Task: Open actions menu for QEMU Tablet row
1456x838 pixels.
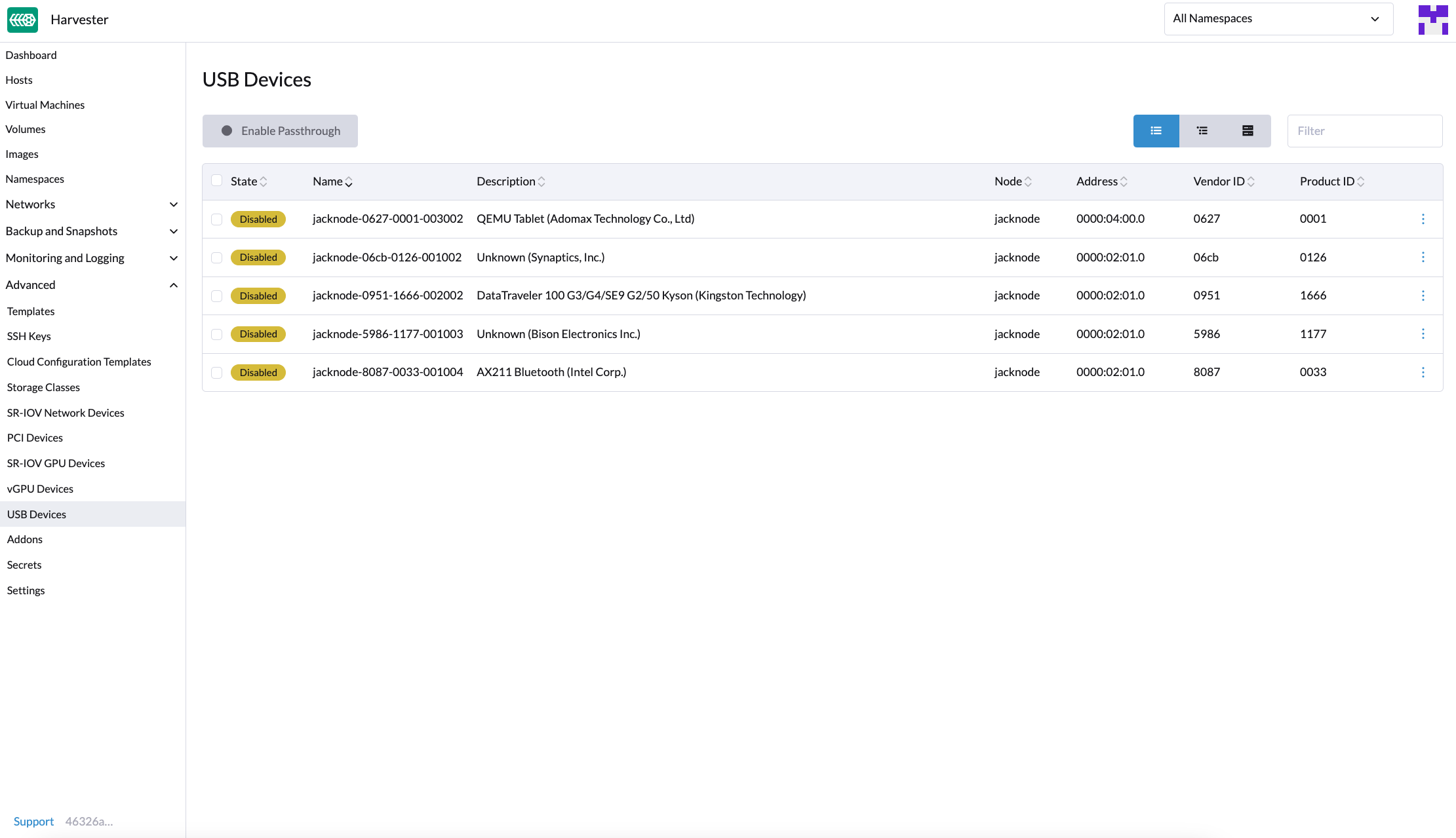Action: click(1423, 219)
